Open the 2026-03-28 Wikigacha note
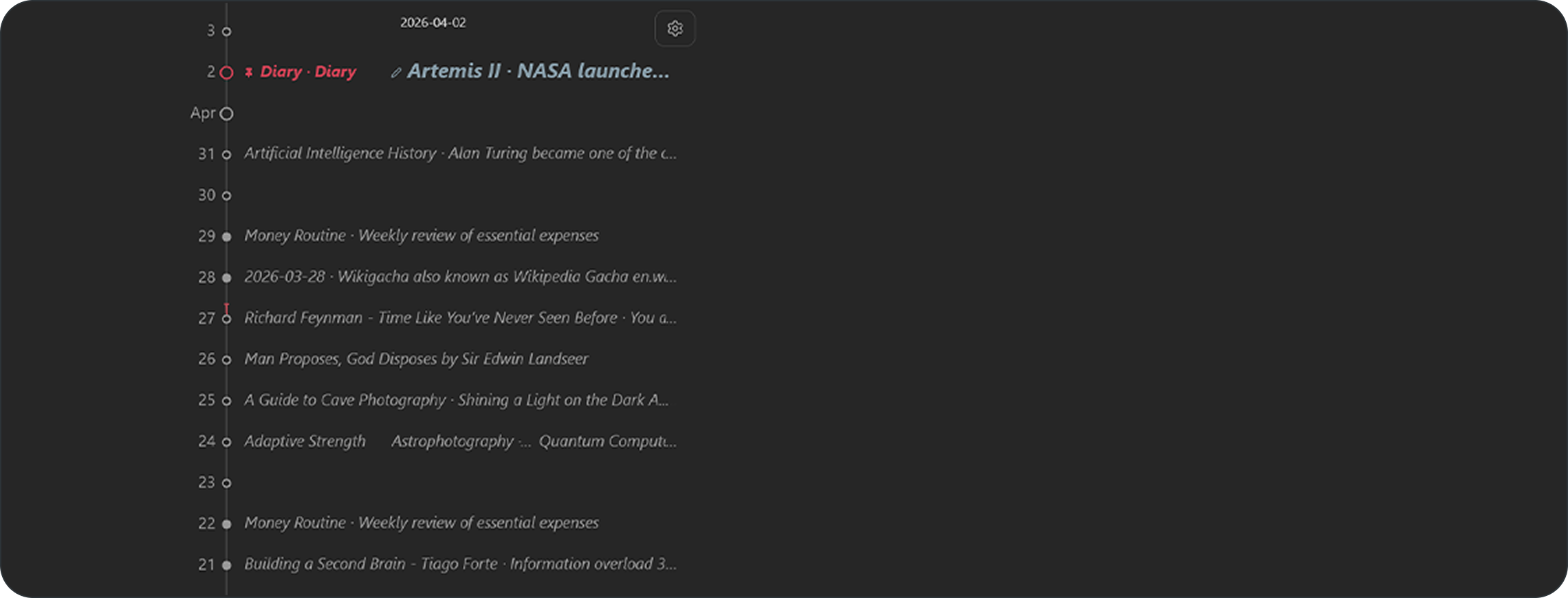The width and height of the screenshot is (1568, 598). click(459, 277)
